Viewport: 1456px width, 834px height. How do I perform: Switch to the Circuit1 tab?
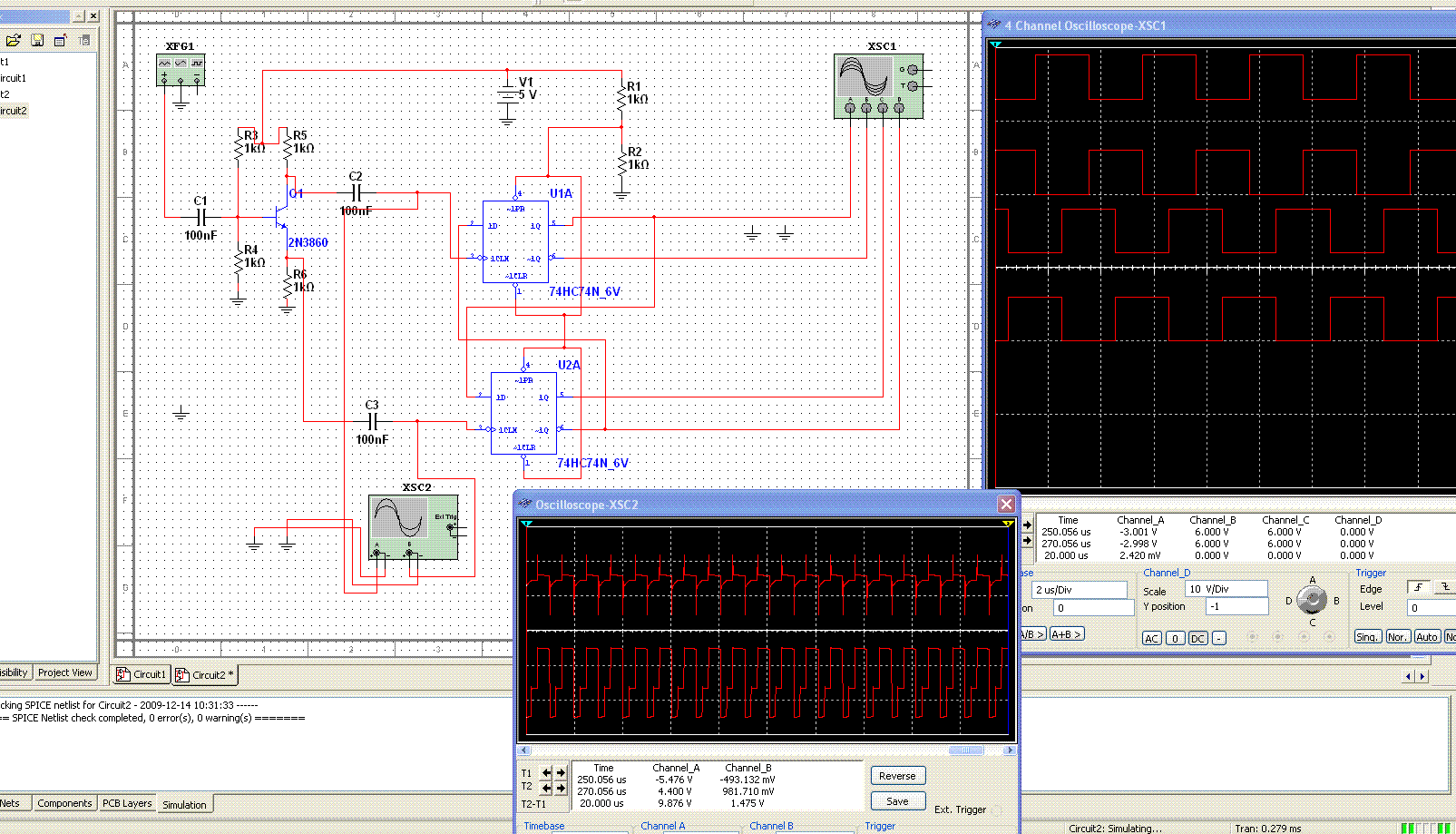(x=142, y=674)
